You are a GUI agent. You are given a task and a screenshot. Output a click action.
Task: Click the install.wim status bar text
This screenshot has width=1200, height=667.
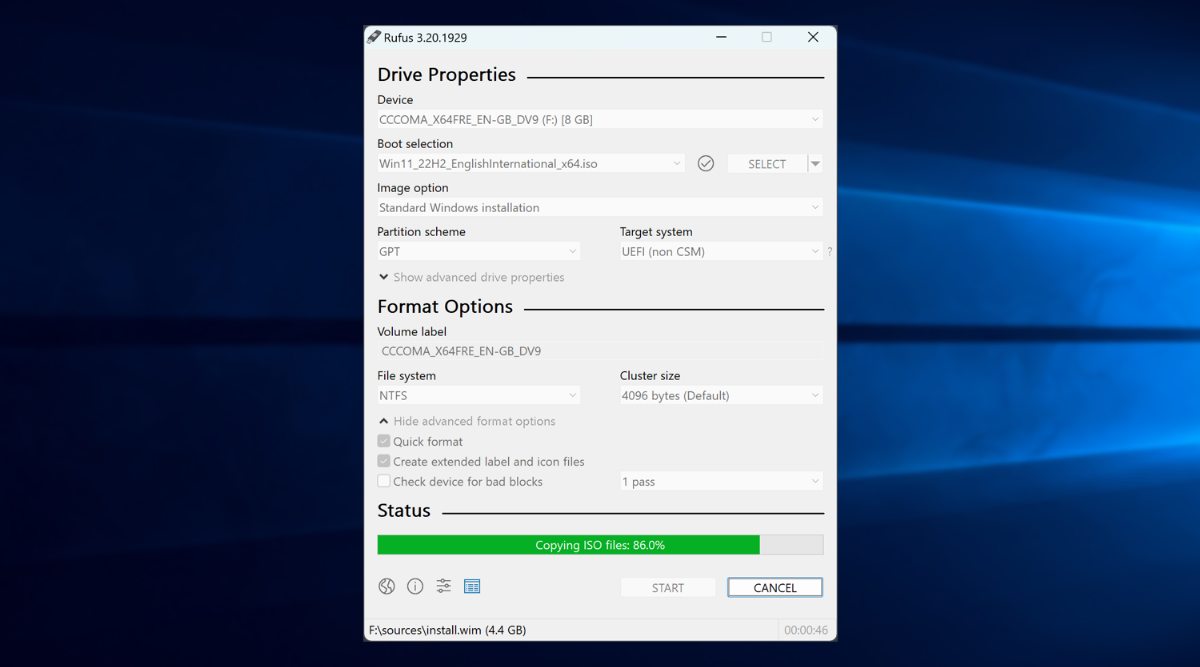click(x=448, y=630)
